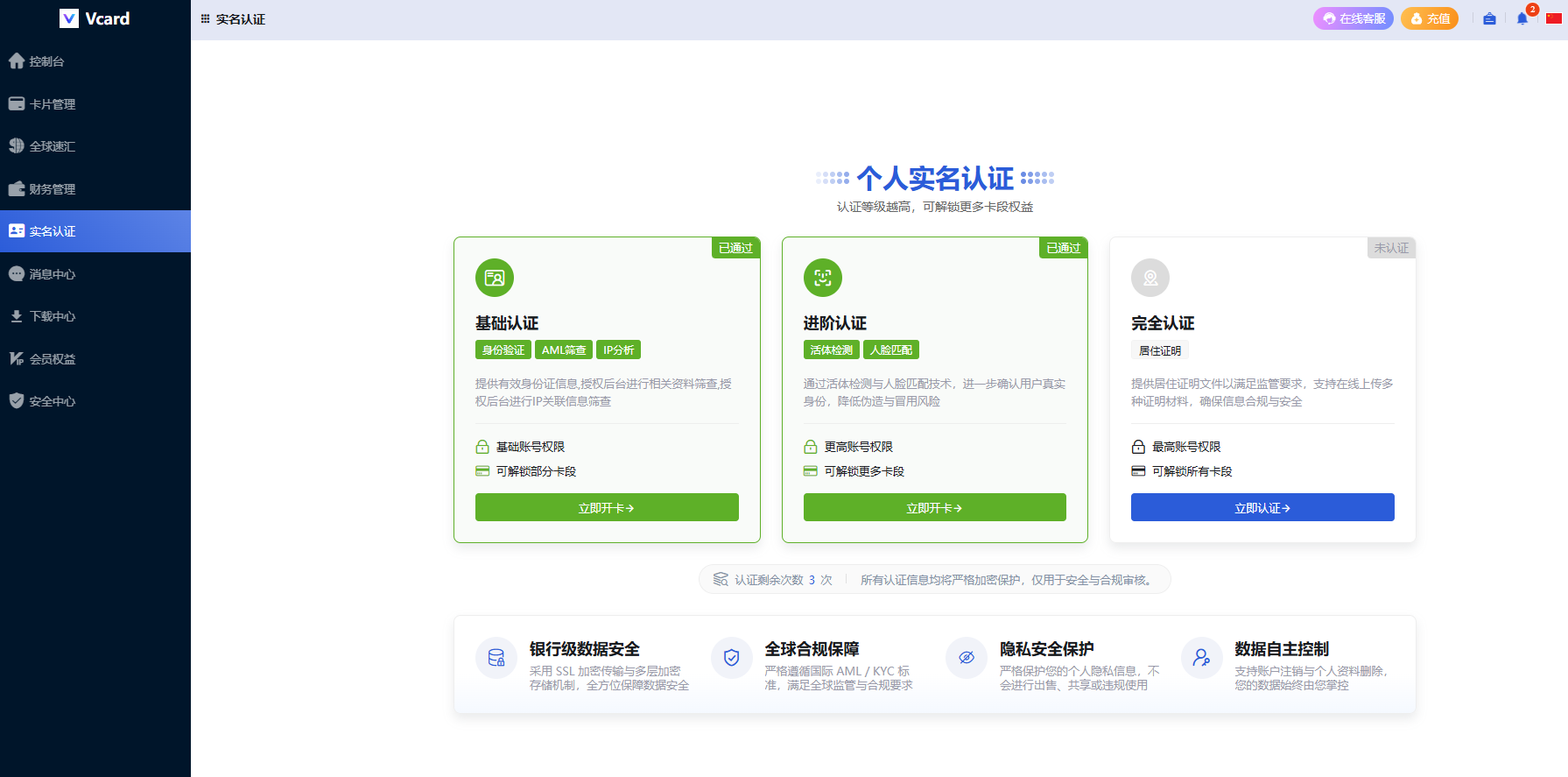Click the 基础认证 green ID icon
Viewport: 1568px width, 777px height.
(x=495, y=278)
